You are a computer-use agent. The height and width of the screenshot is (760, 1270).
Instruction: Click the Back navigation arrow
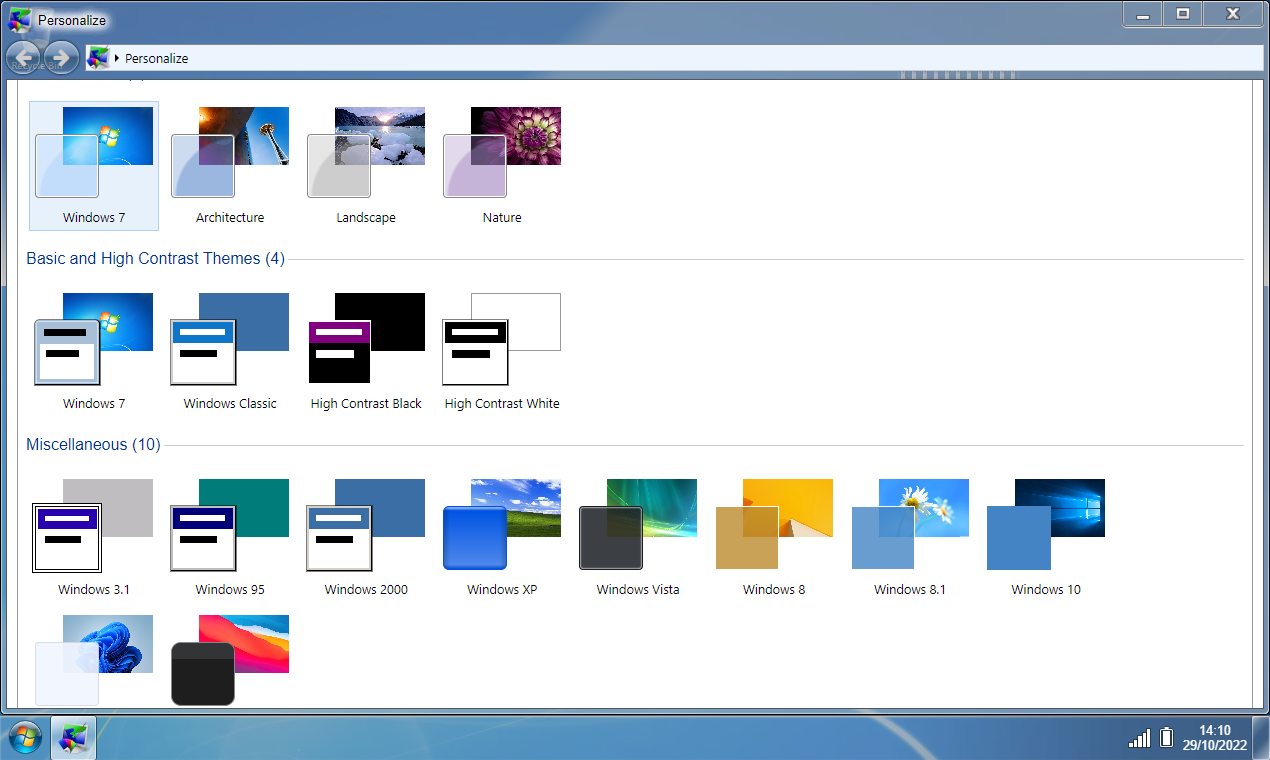24,57
